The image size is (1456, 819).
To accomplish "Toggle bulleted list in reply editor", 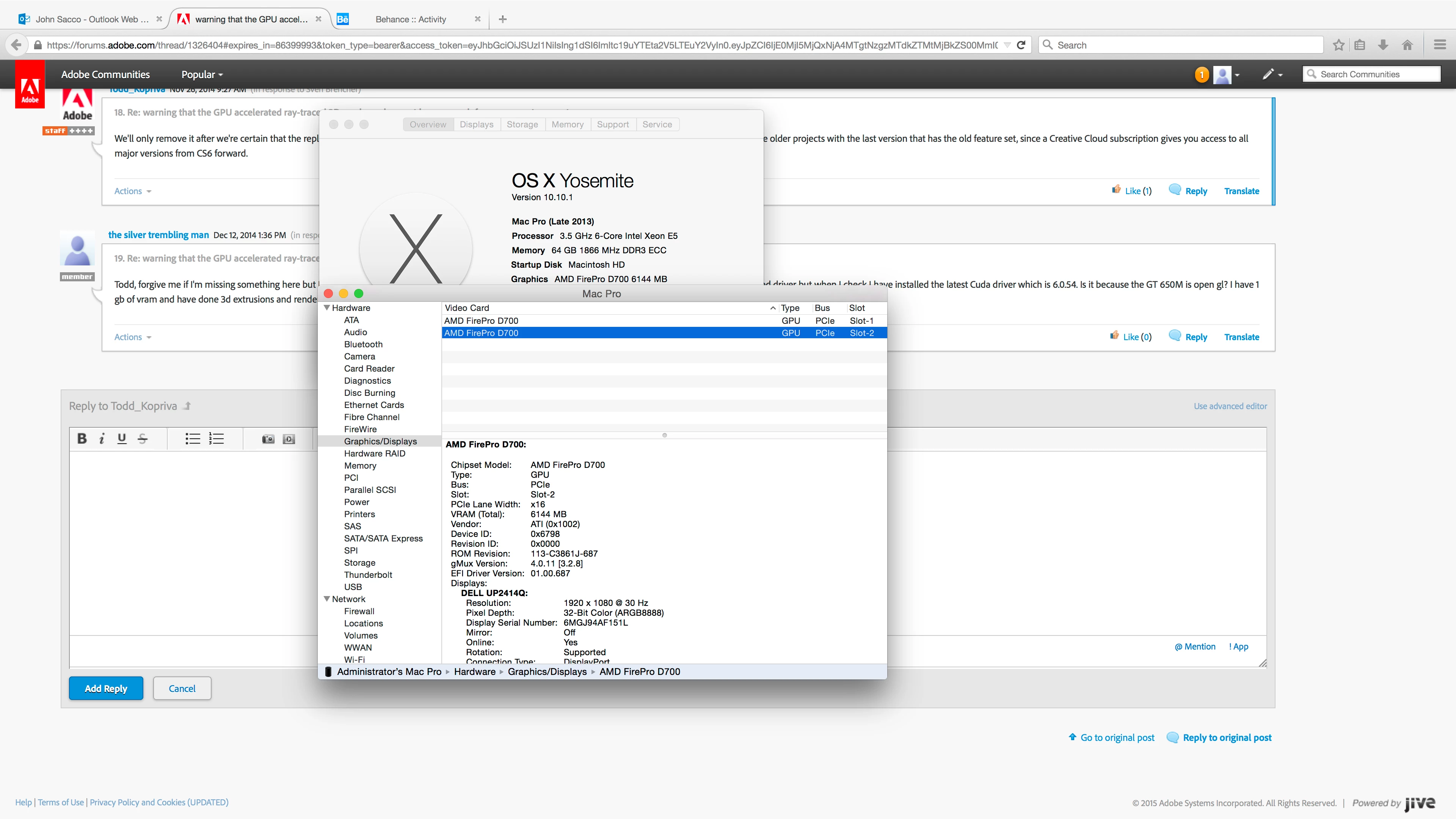I will pos(193,439).
